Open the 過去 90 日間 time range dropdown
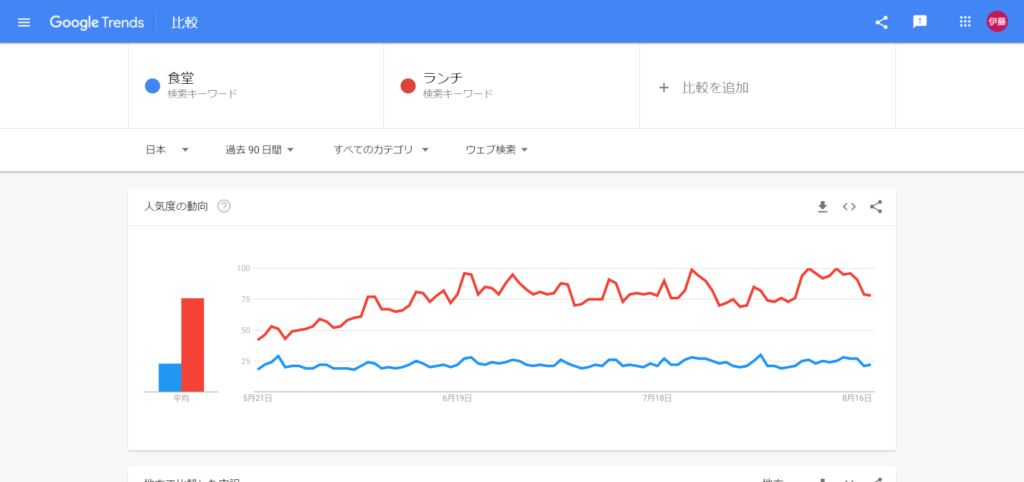The height and width of the screenshot is (482, 1024). click(259, 150)
